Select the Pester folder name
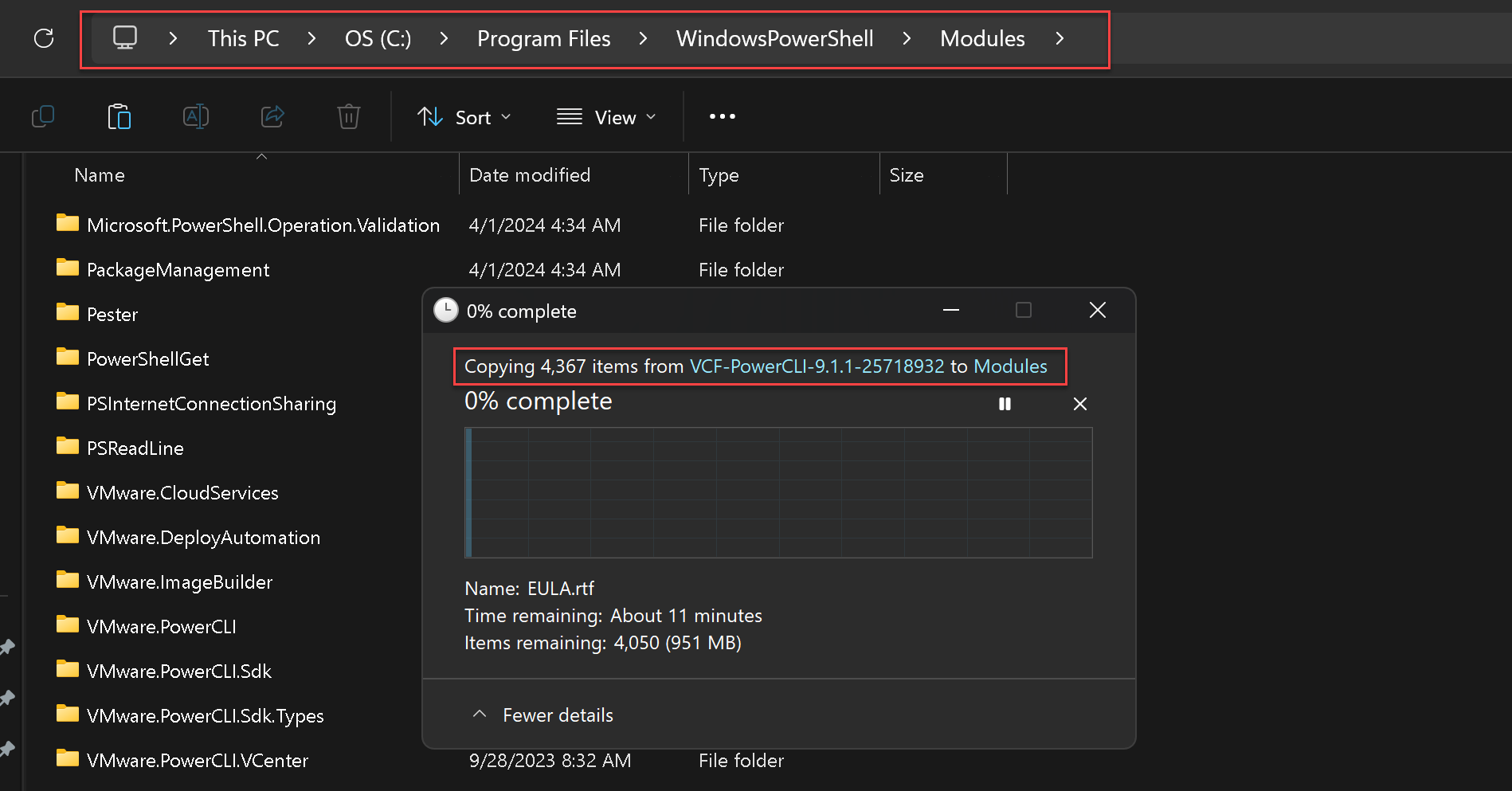 tap(112, 315)
